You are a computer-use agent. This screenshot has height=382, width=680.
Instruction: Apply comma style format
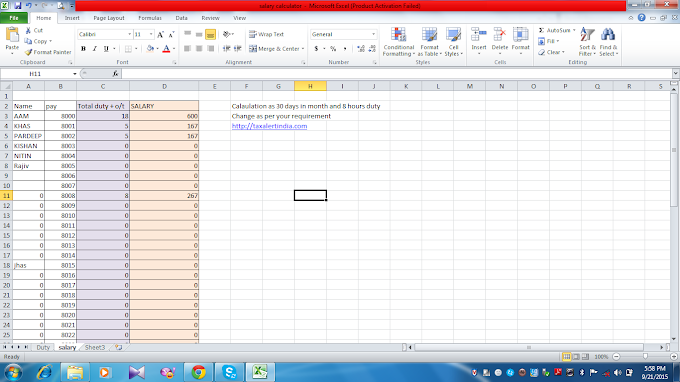pyautogui.click(x=345, y=49)
